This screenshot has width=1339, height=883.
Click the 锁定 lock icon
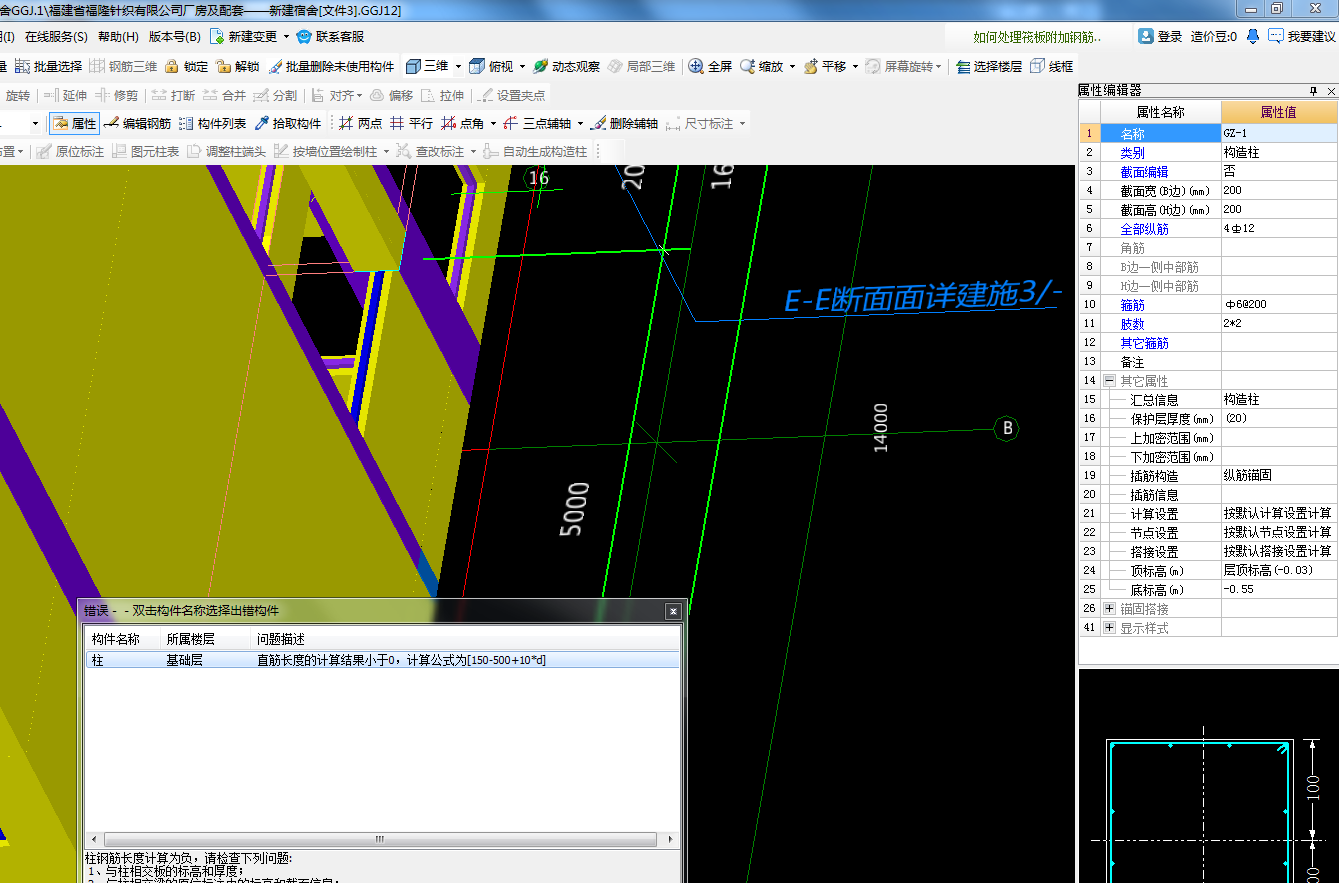point(172,66)
